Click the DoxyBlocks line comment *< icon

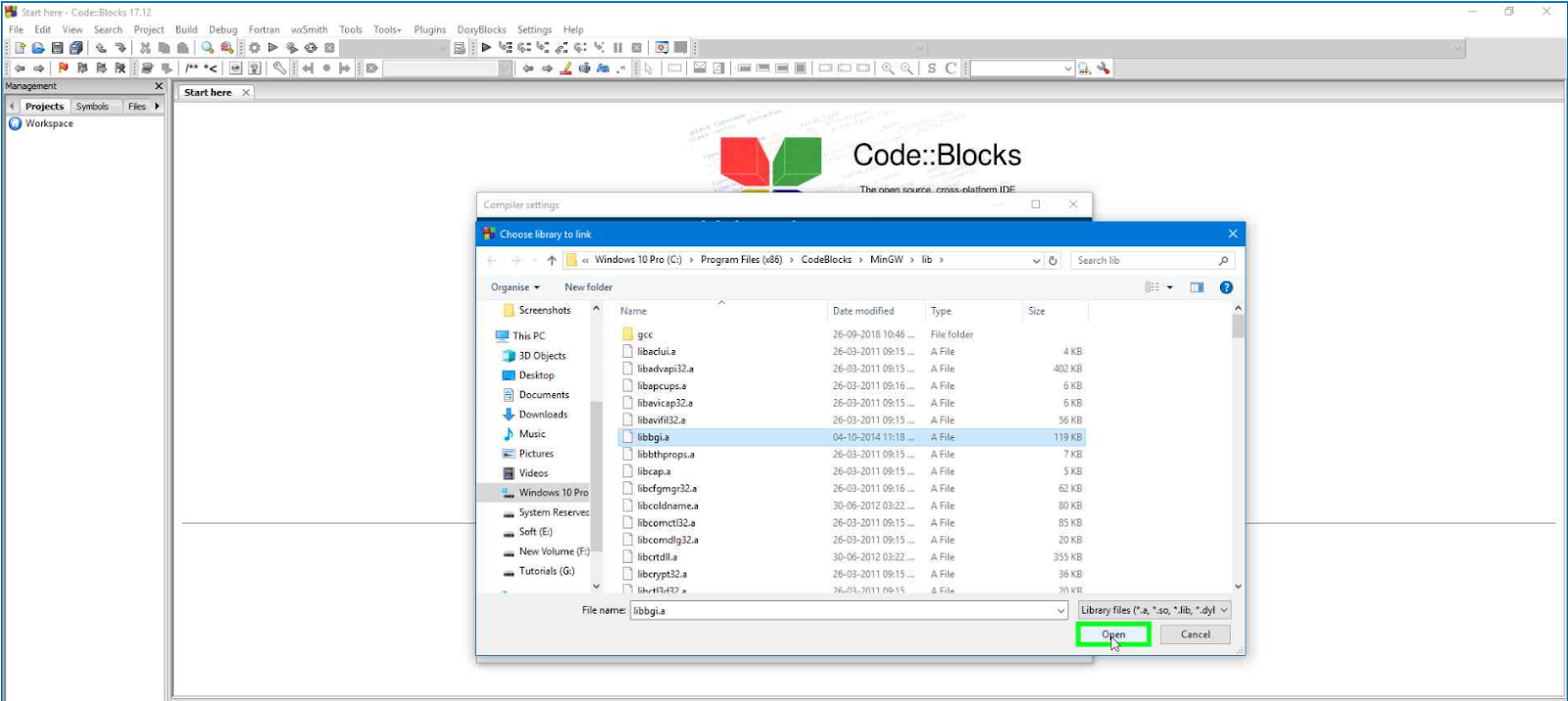[211, 69]
